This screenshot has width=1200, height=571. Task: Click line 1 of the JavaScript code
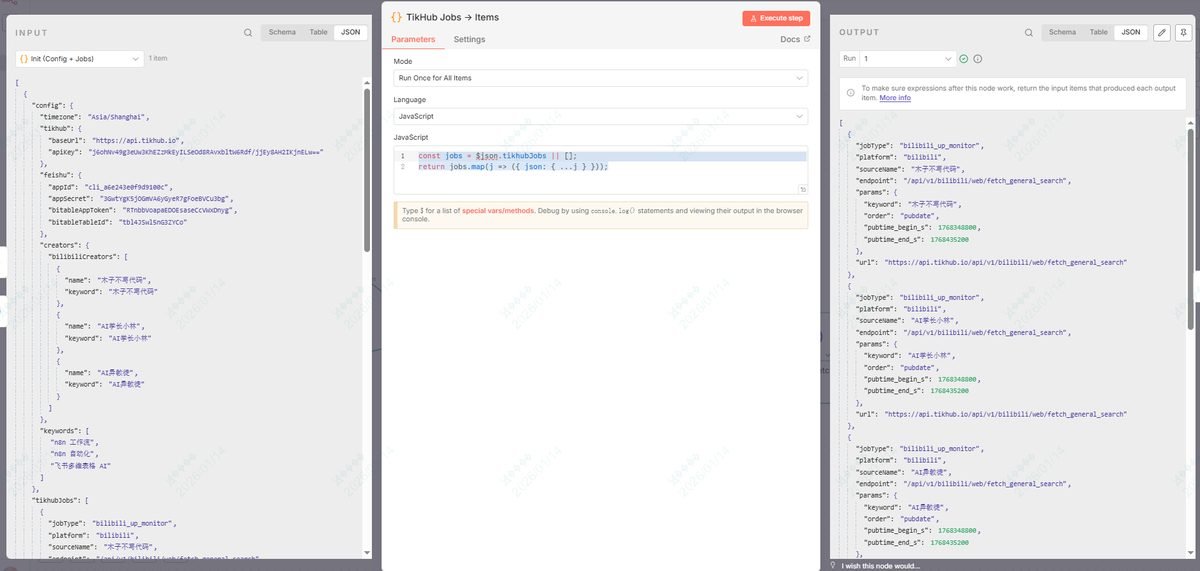pyautogui.click(x=497, y=156)
